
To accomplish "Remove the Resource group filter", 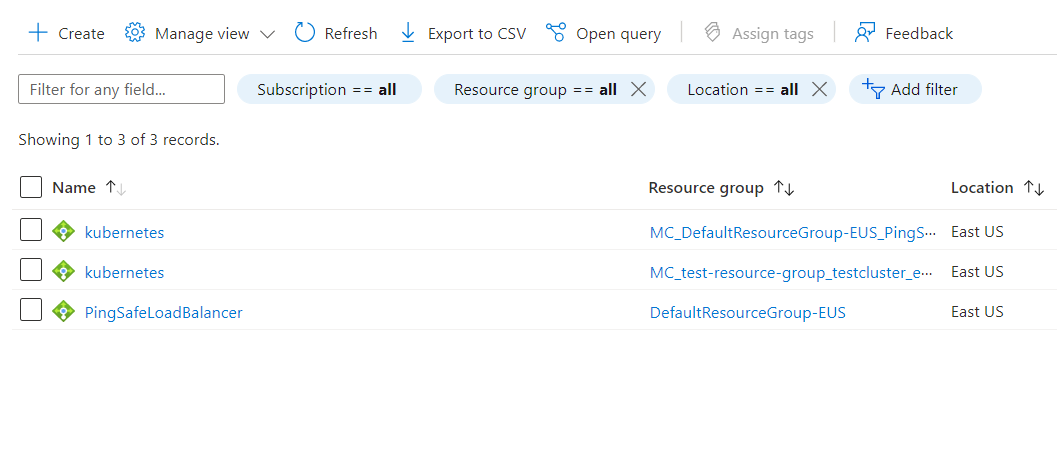I will [x=639, y=89].
